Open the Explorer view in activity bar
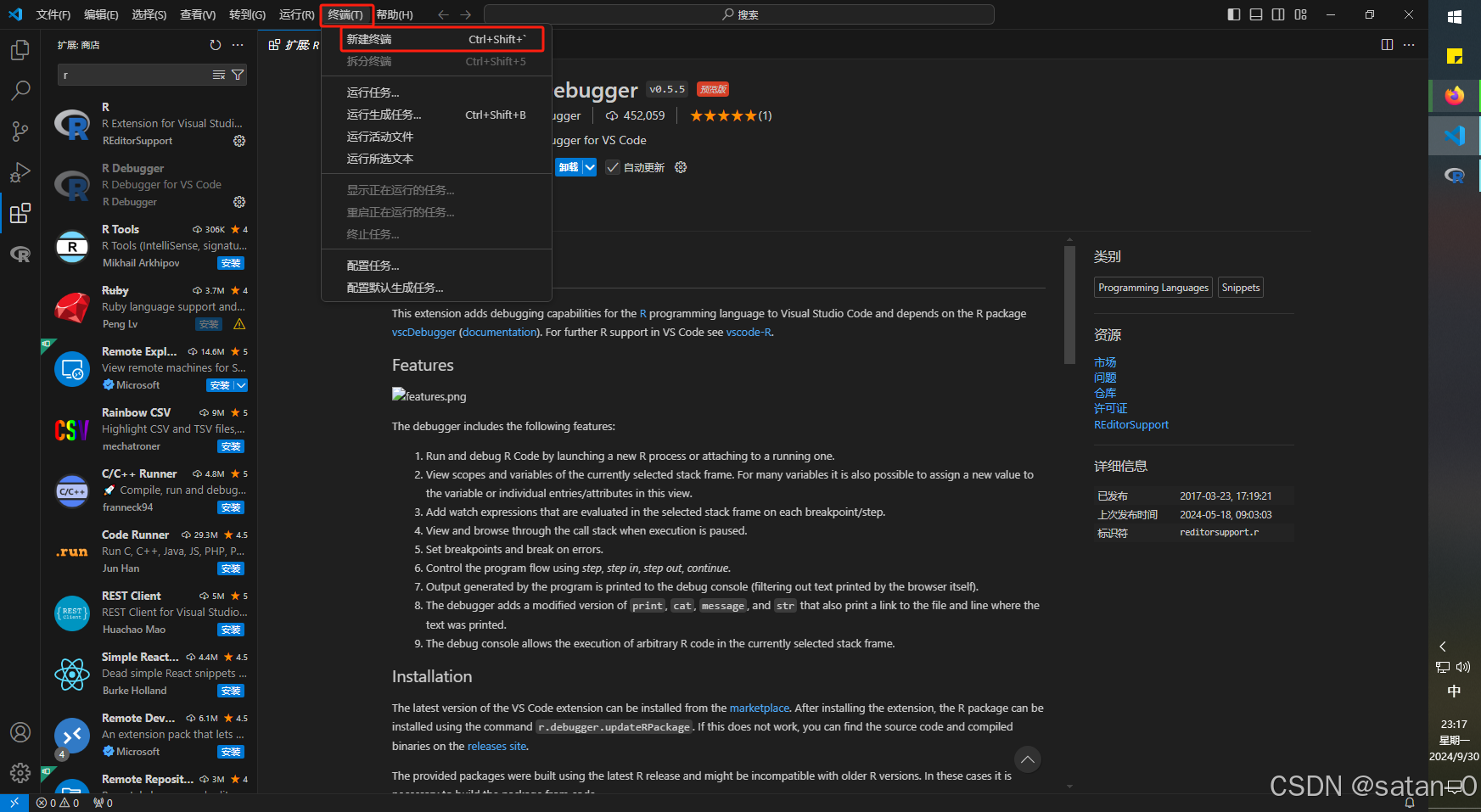Image resolution: width=1481 pixels, height=812 pixels. [x=20, y=50]
